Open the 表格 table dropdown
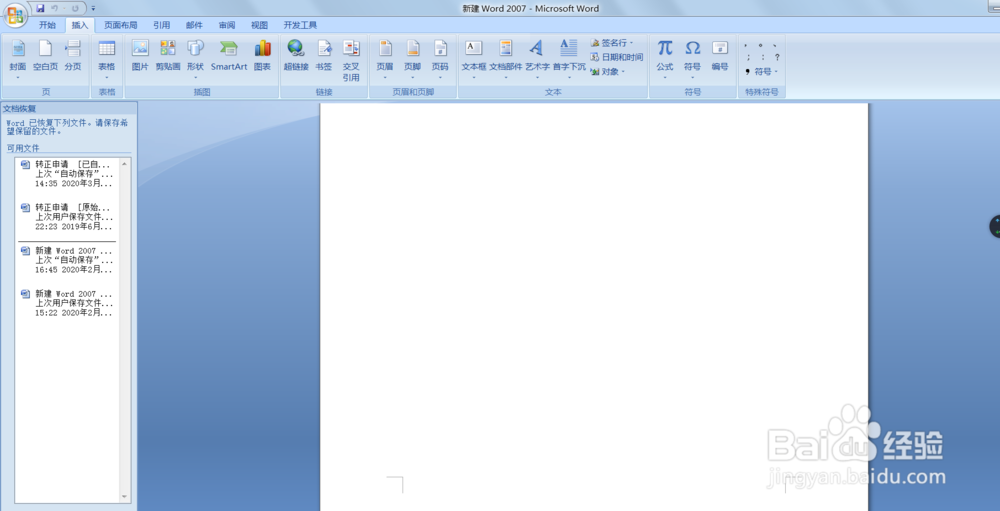The height and width of the screenshot is (511, 1000). pos(107,59)
